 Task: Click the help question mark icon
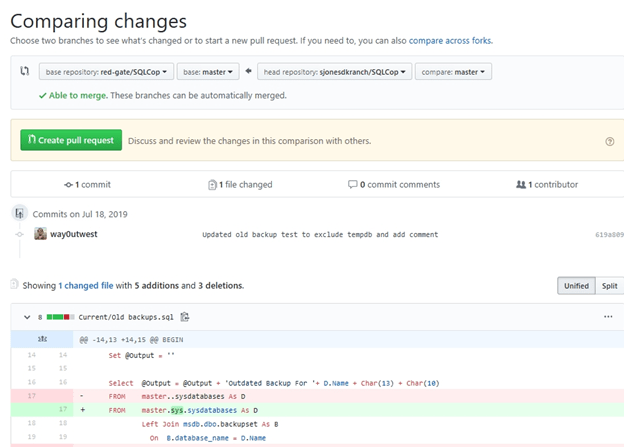610,142
